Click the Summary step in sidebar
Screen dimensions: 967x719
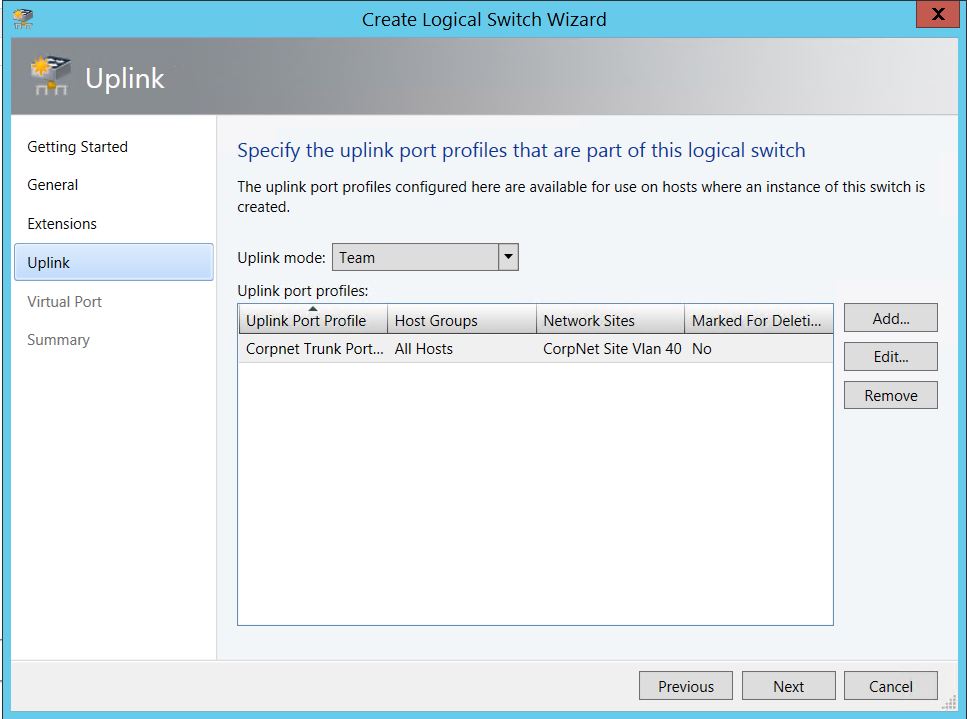(58, 340)
